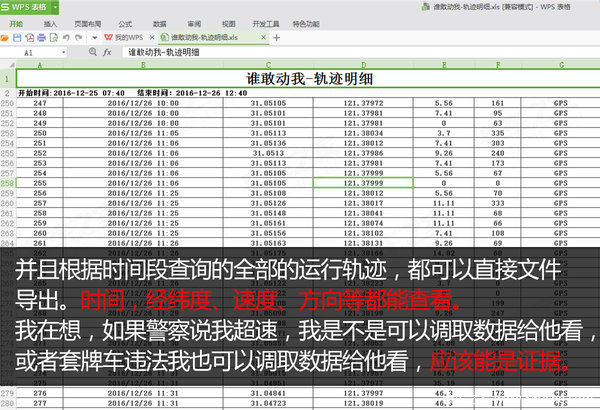The image size is (600, 410).
Task: Click the Redo arrow icon
Action: [x=75, y=36]
